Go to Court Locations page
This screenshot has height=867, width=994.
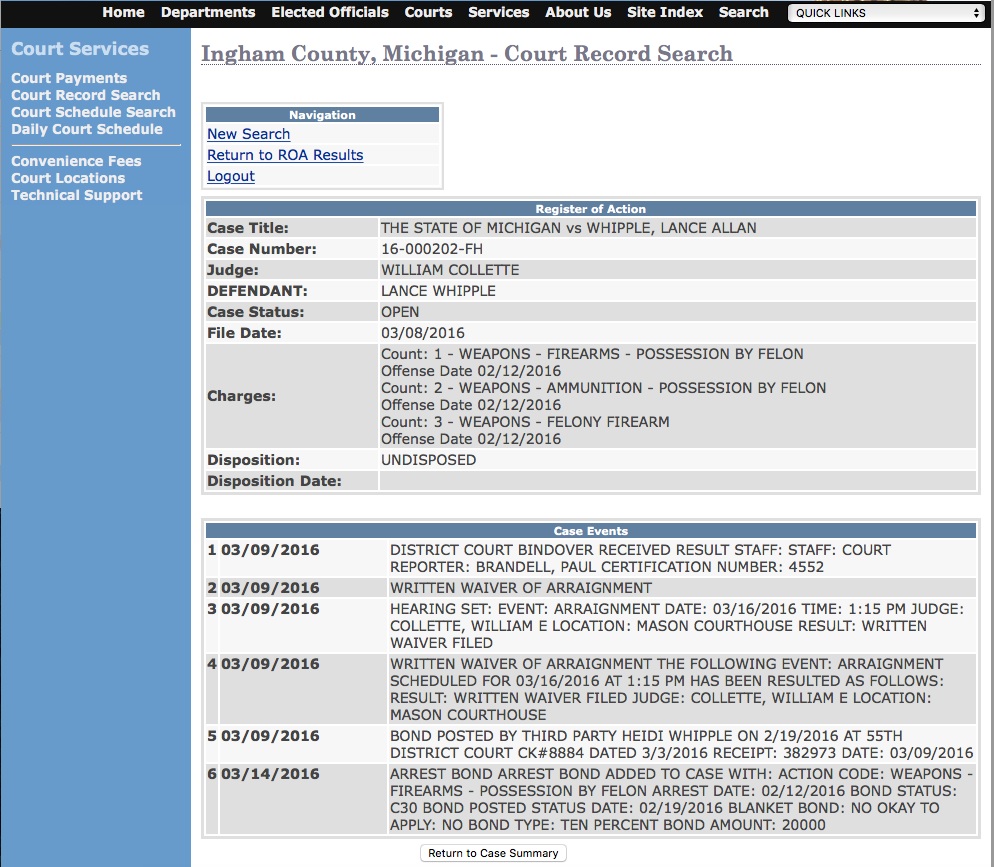tap(68, 178)
